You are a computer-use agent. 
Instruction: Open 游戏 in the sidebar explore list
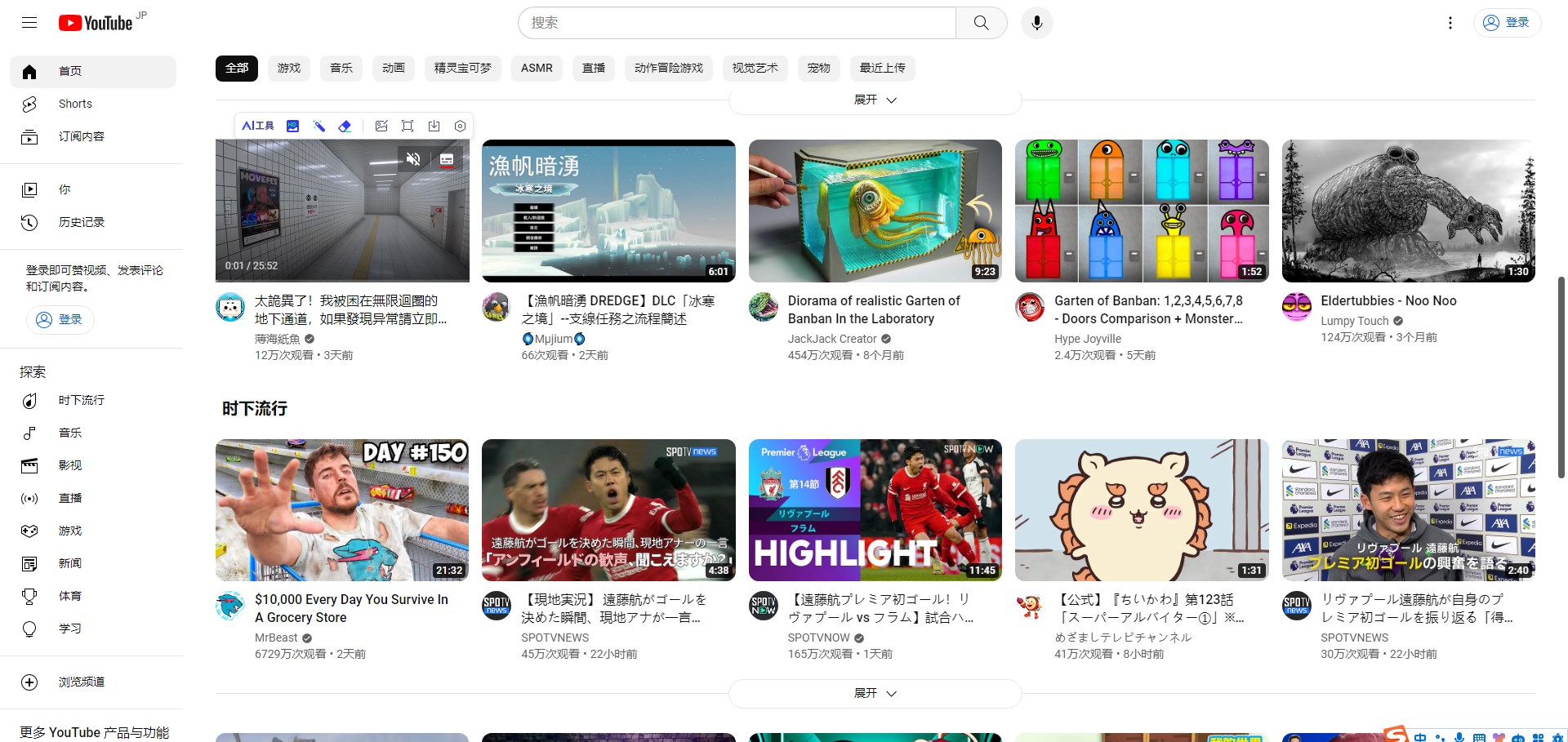point(93,531)
